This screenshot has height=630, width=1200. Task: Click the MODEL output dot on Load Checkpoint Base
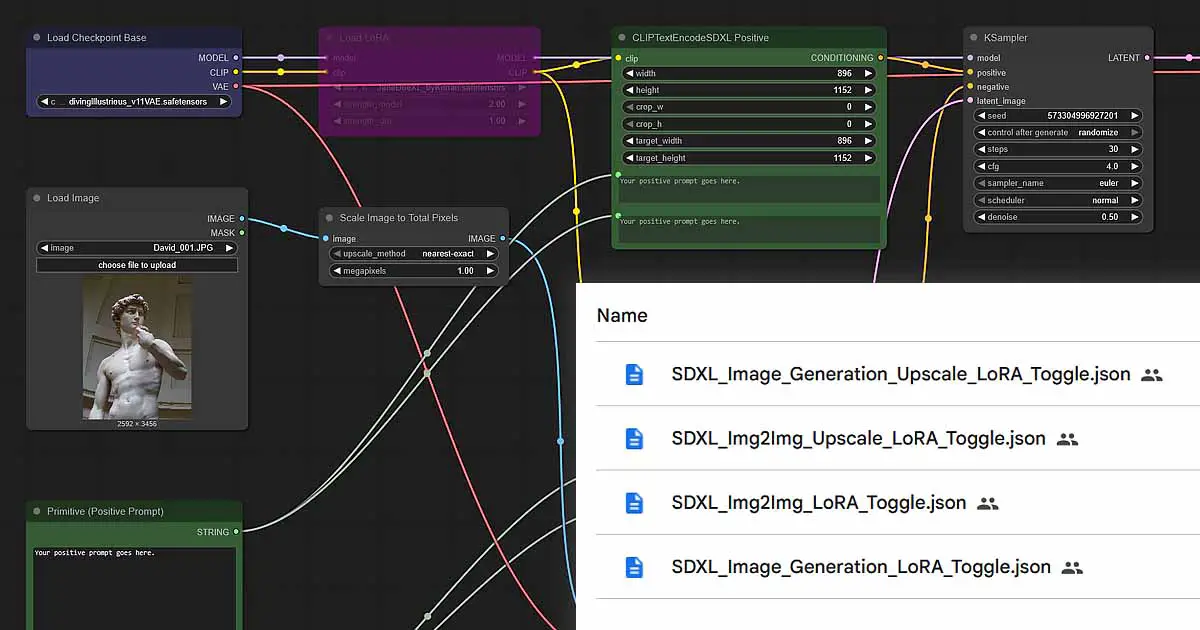click(237, 57)
